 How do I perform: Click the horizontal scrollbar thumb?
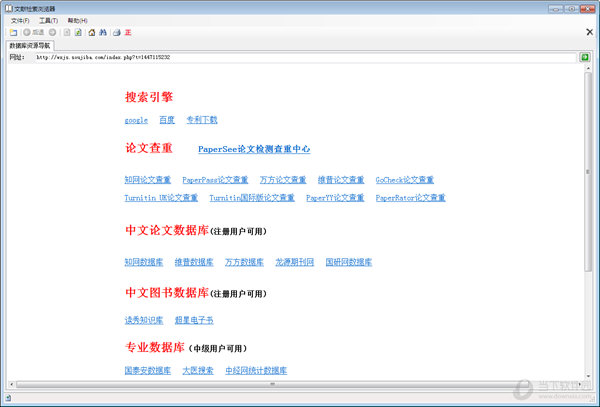[x=272, y=384]
